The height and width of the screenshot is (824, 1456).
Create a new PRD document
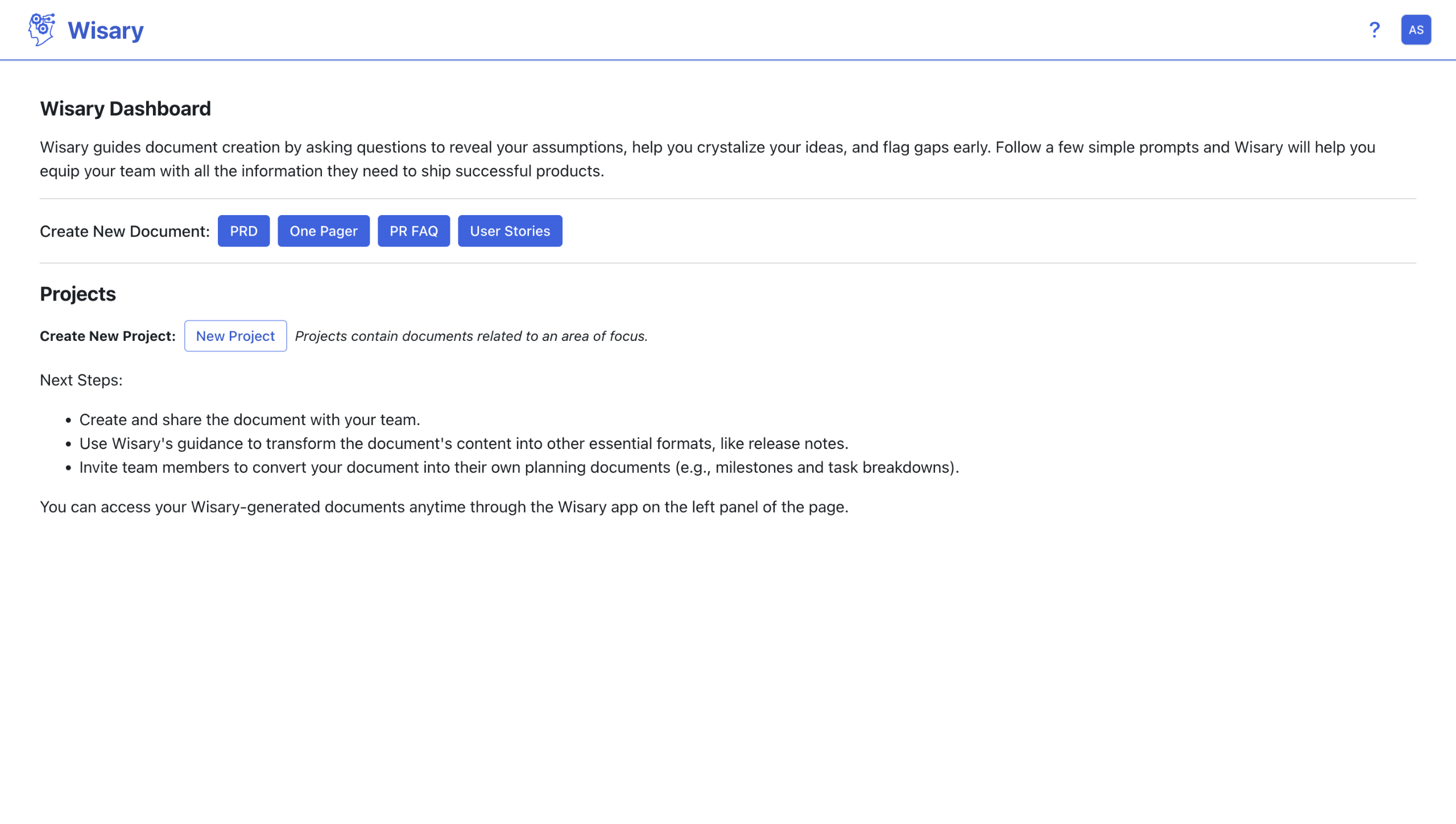tap(243, 231)
